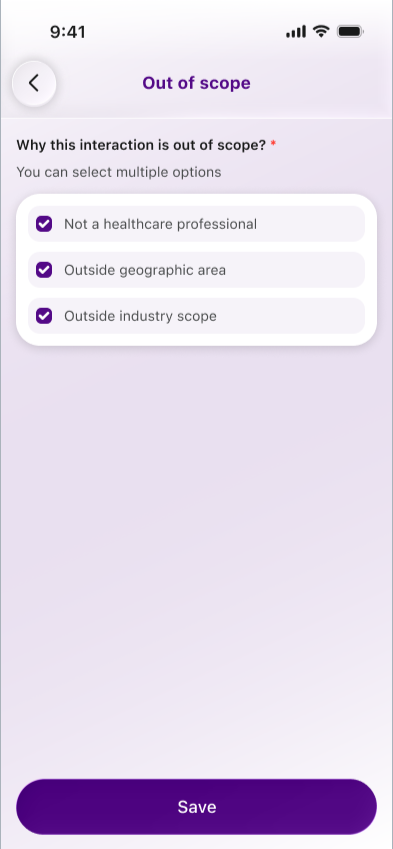Uncheck the Outside geographic area checkbox
Viewport: 393px width, 849px height.
click(44, 270)
